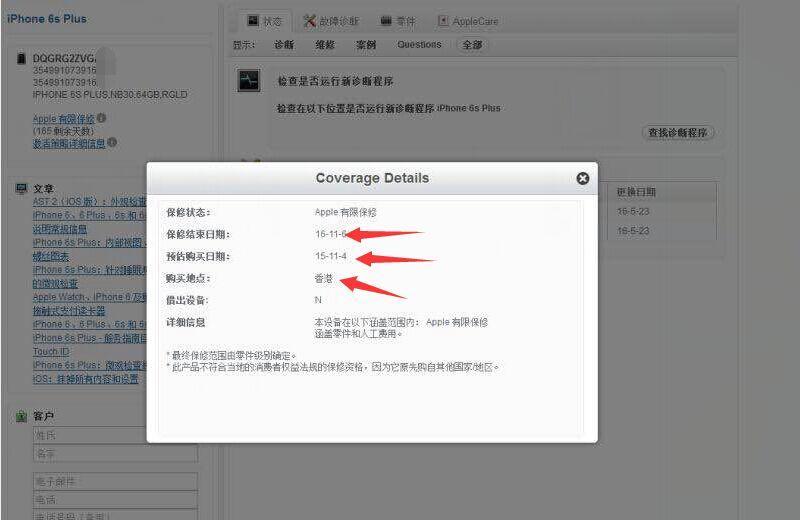
Task: Click the info icon next to 激活策略详细信息
Action: coord(112,143)
